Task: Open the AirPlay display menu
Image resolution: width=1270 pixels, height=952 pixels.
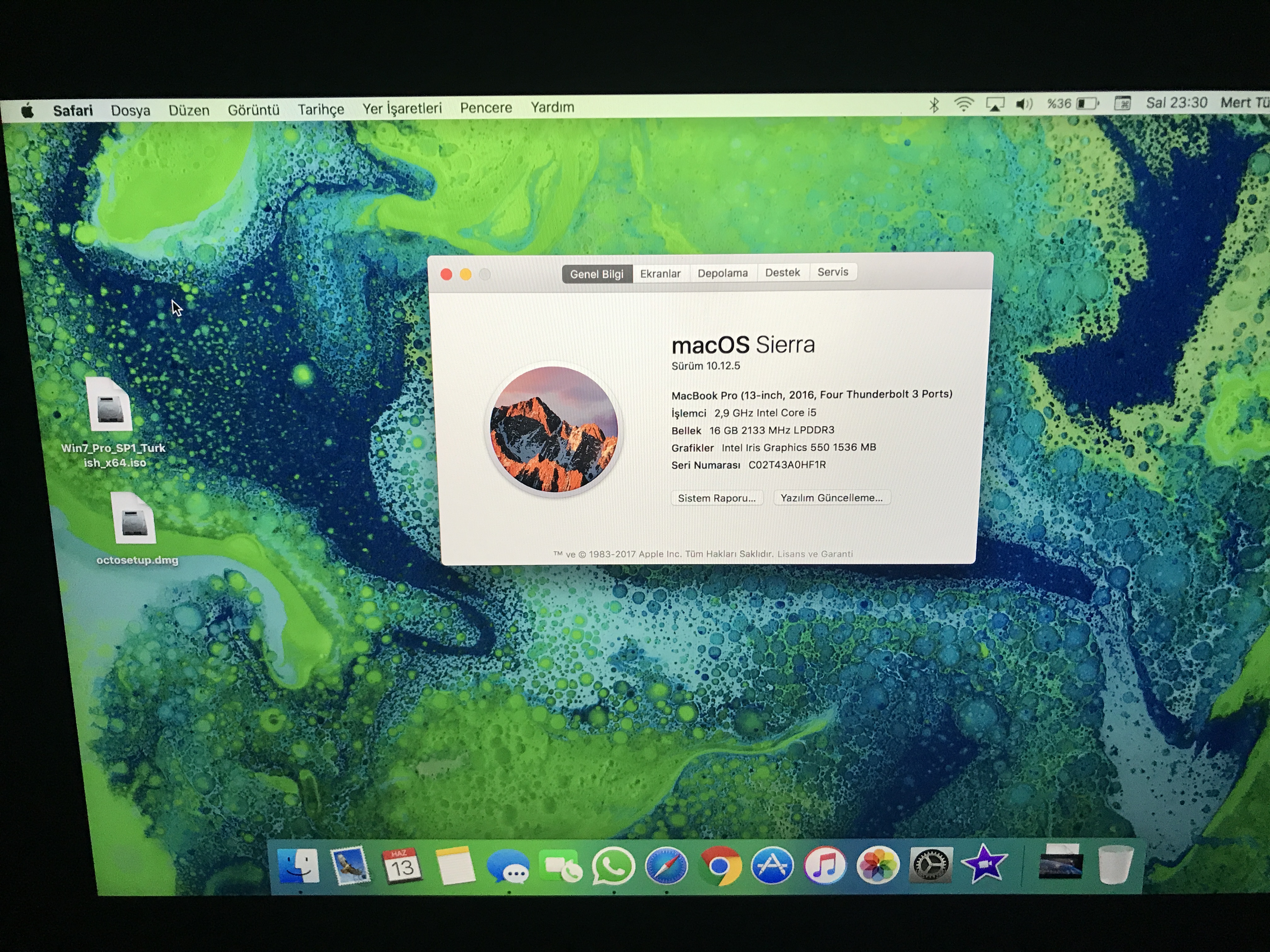Action: (995, 105)
